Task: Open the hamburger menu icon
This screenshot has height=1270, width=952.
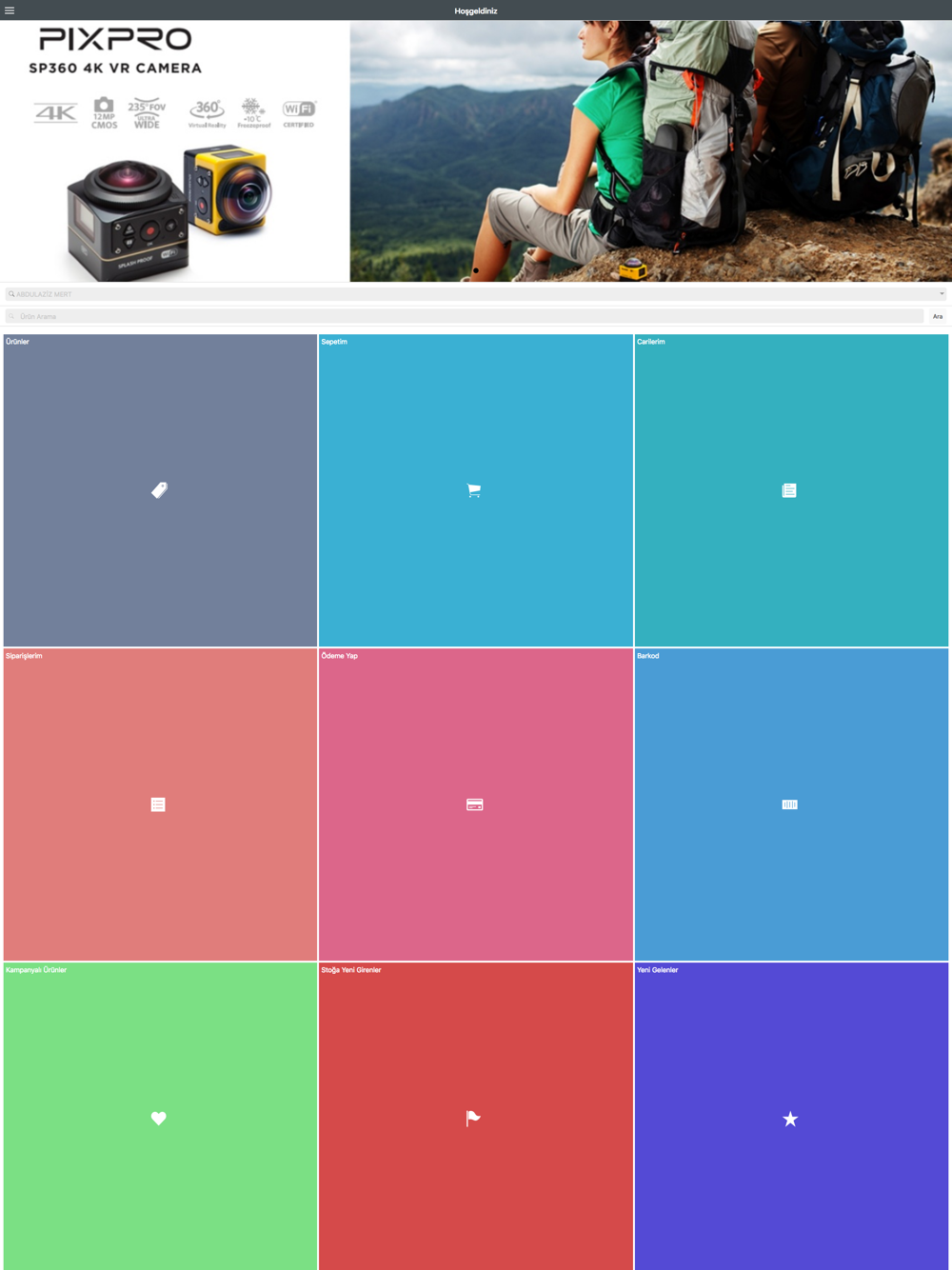Action: pyautogui.click(x=10, y=10)
